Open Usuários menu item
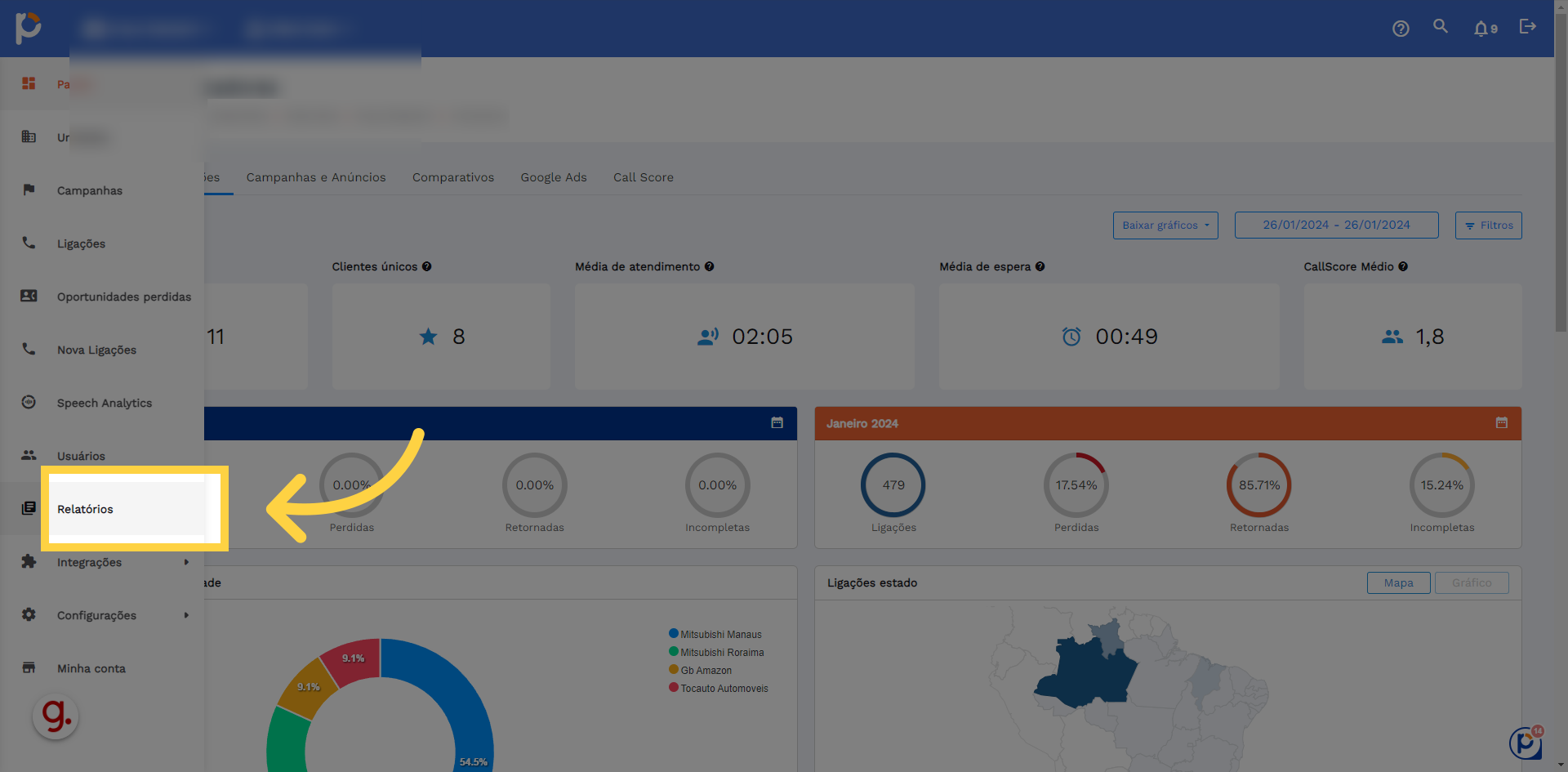 click(x=81, y=456)
